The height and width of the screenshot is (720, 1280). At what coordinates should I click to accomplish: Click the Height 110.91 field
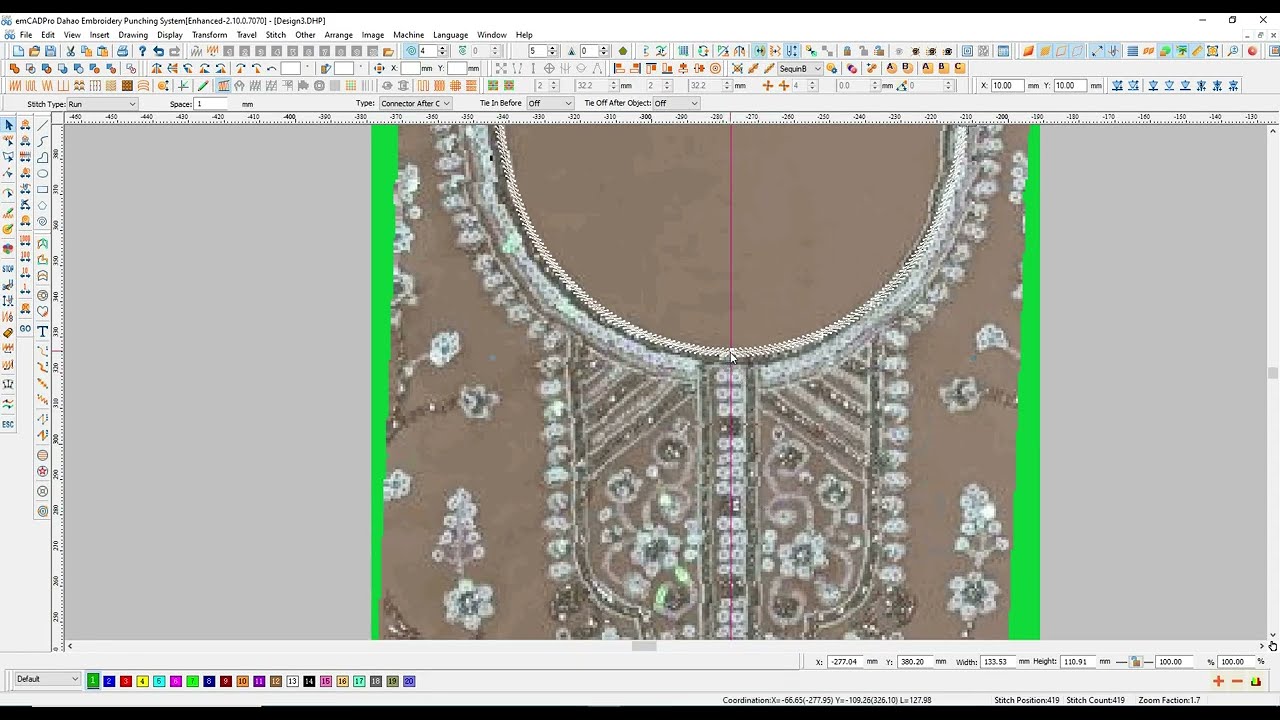coord(1078,662)
